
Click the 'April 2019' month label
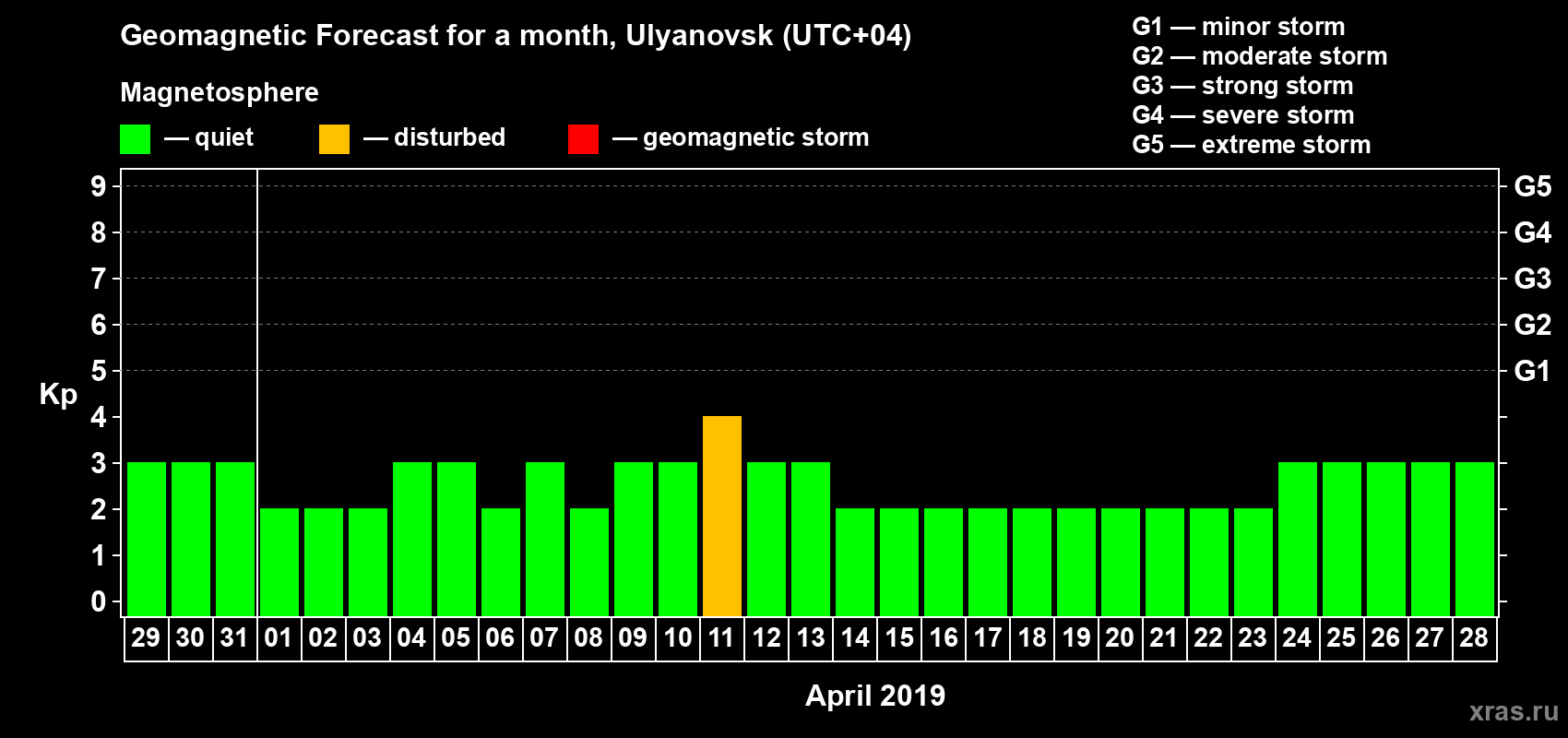click(875, 696)
